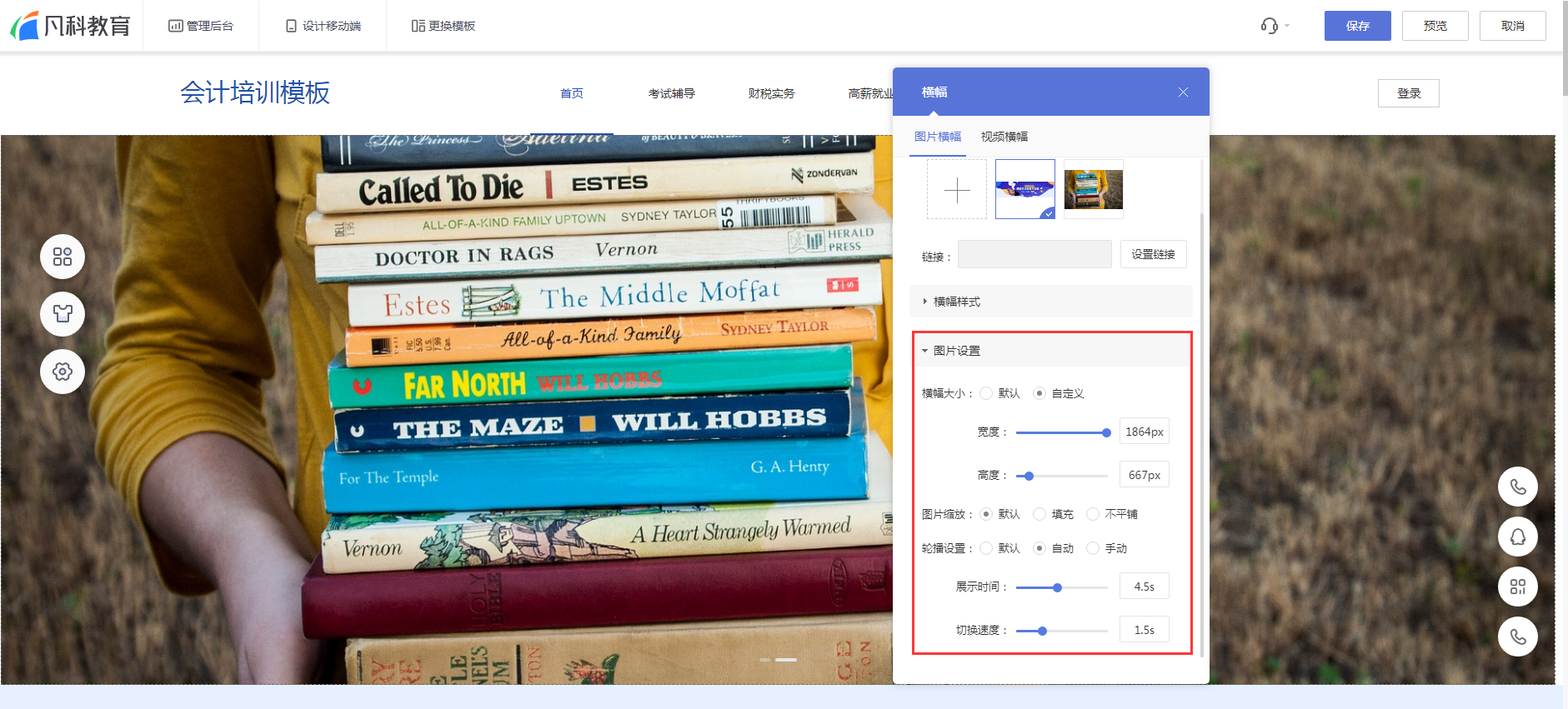
Task: Click the QQ penguin icon on the right side
Action: [x=1518, y=537]
